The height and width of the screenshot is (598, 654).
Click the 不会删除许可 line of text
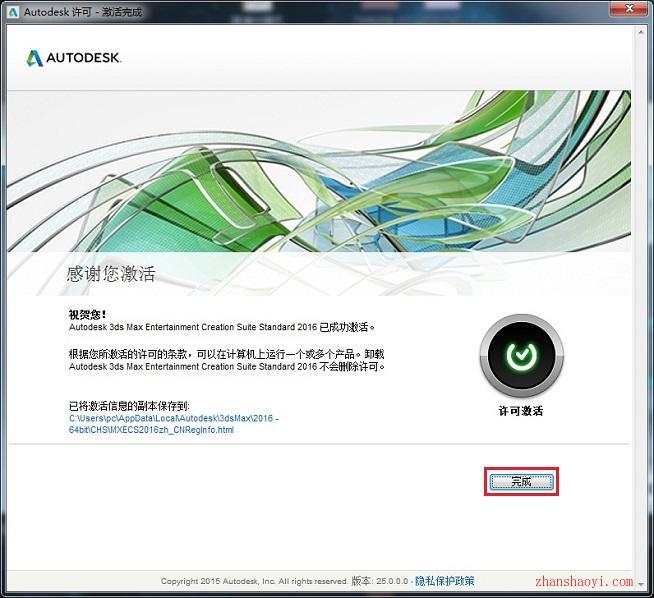226,367
